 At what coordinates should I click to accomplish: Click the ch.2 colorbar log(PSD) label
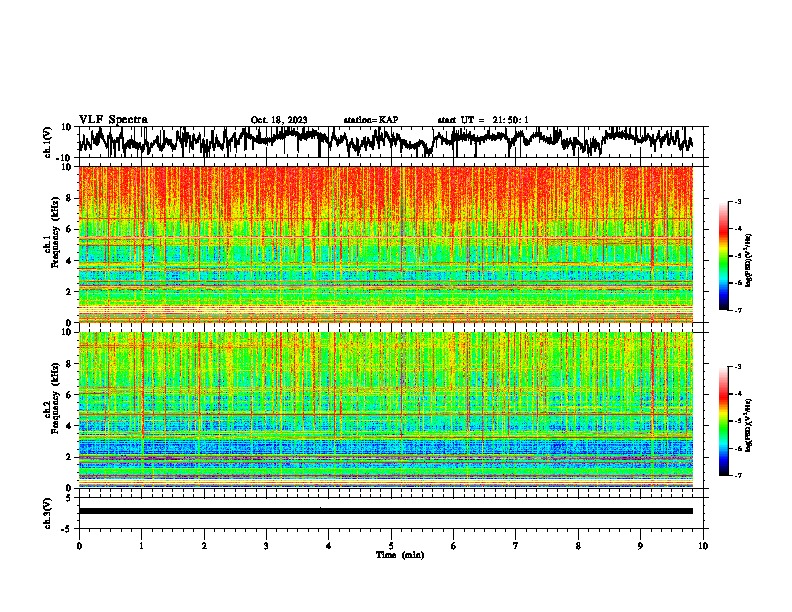(749, 425)
